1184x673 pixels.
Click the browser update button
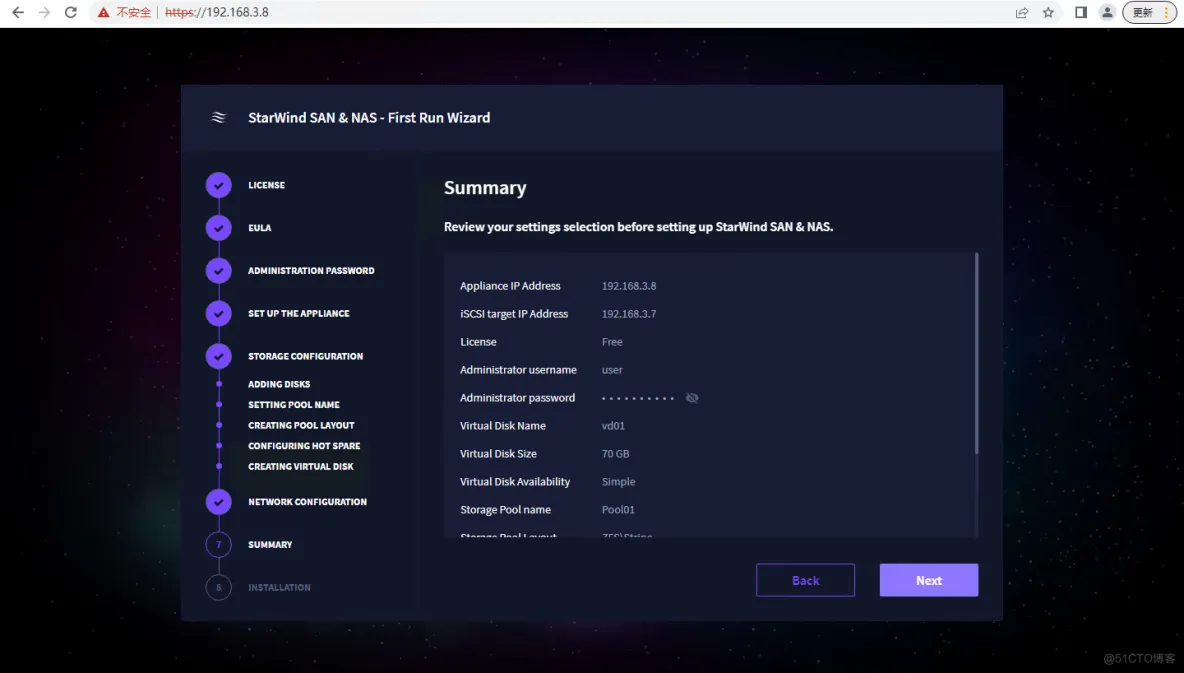coord(1149,12)
